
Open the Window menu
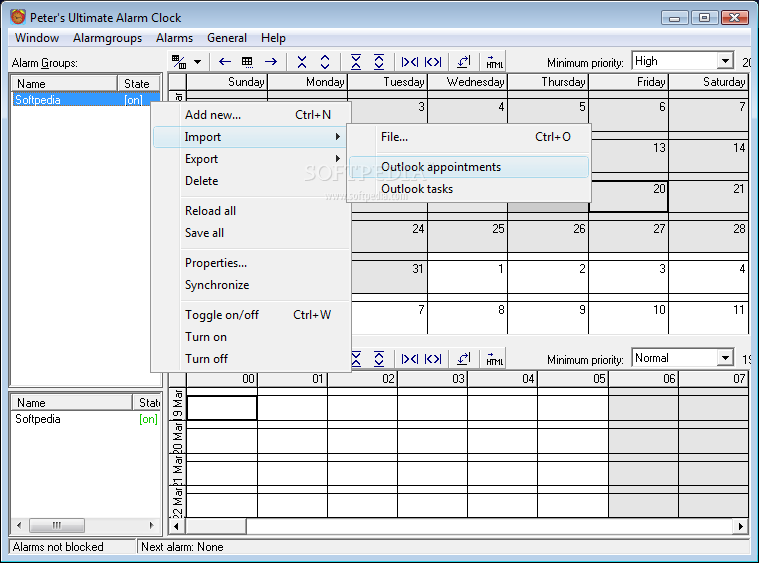click(37, 38)
